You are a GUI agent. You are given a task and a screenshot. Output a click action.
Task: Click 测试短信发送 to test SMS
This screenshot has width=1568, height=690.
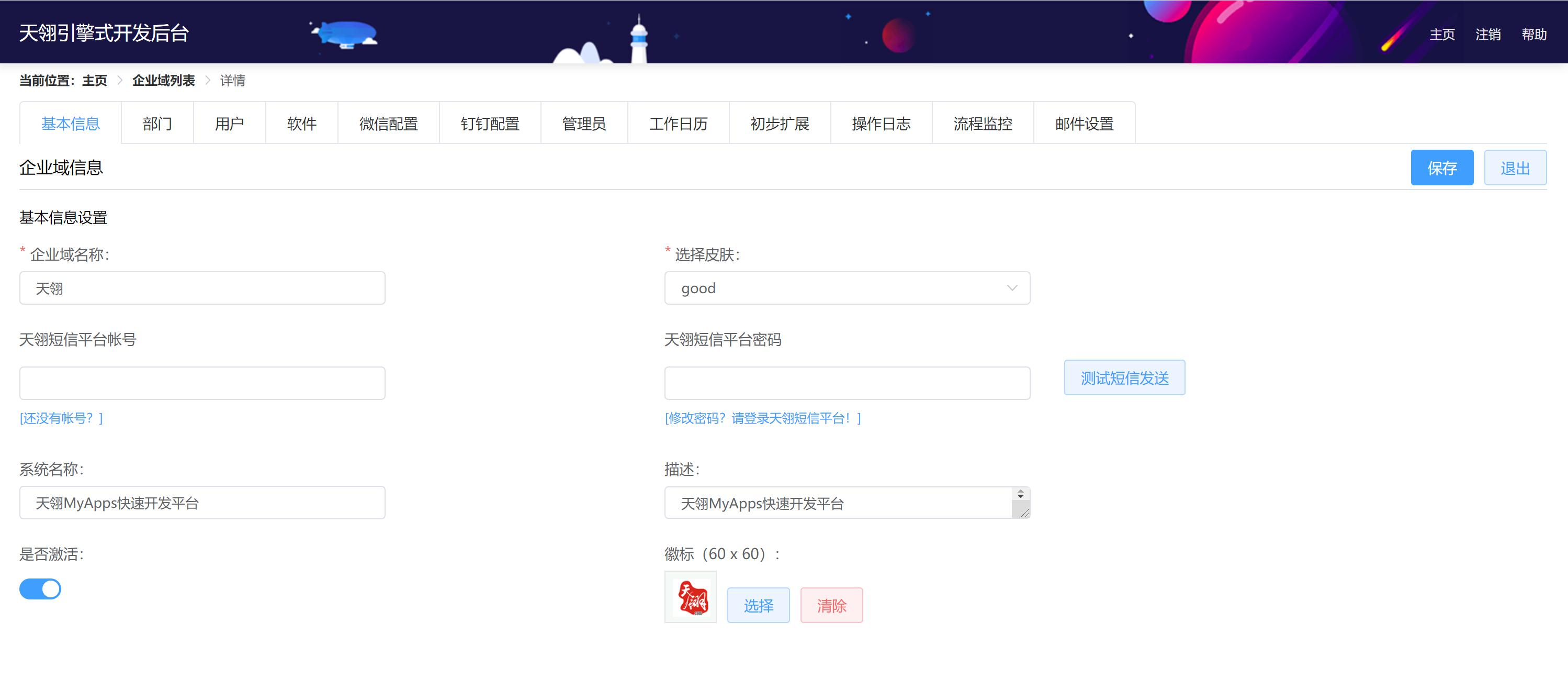click(1124, 377)
